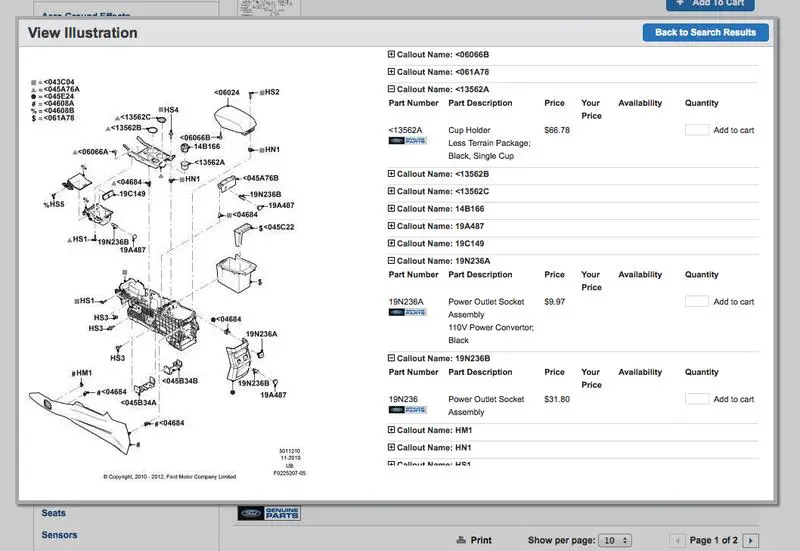
Task: Click Page 1 of 2 text
Action: point(713,540)
